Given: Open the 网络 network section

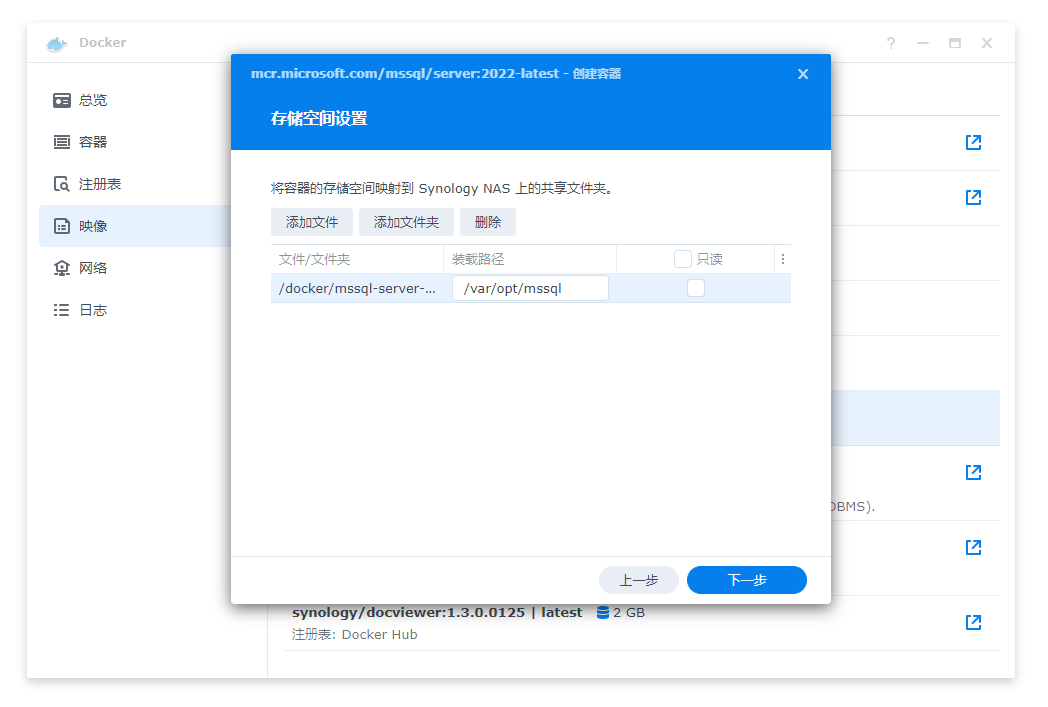Looking at the screenshot, I should point(135,268).
